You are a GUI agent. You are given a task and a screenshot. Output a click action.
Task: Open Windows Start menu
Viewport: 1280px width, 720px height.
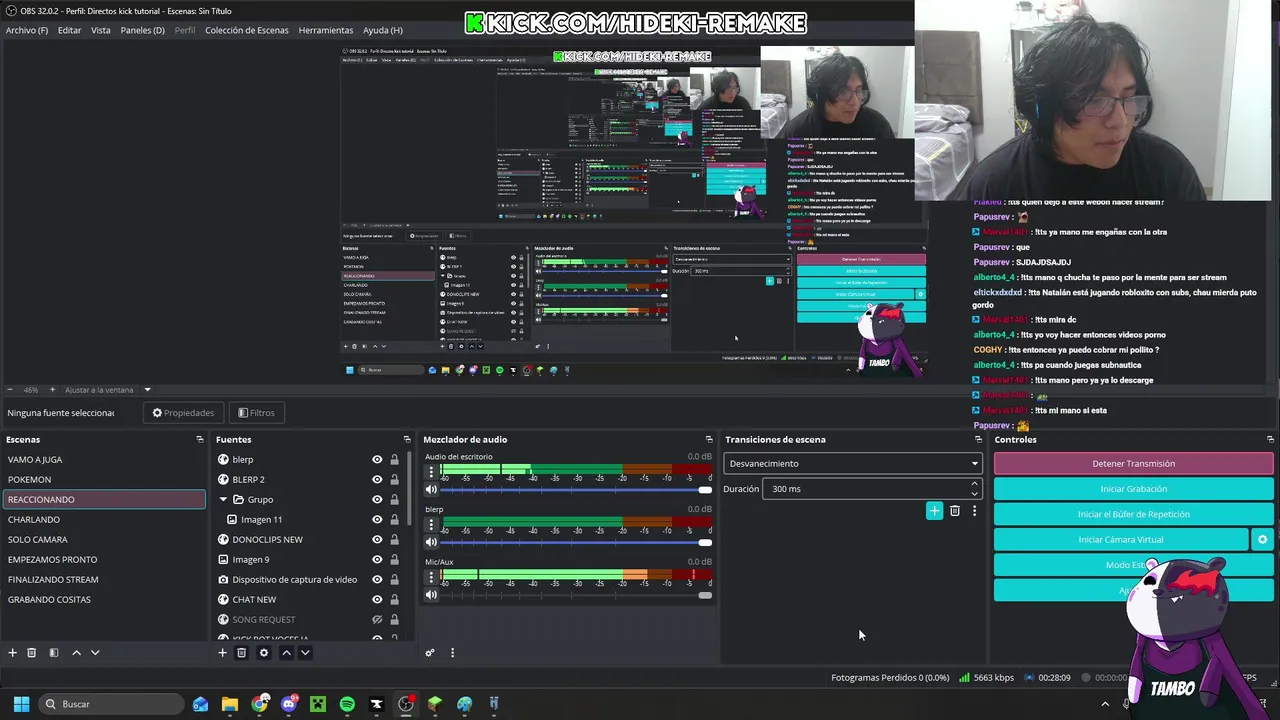[21, 704]
